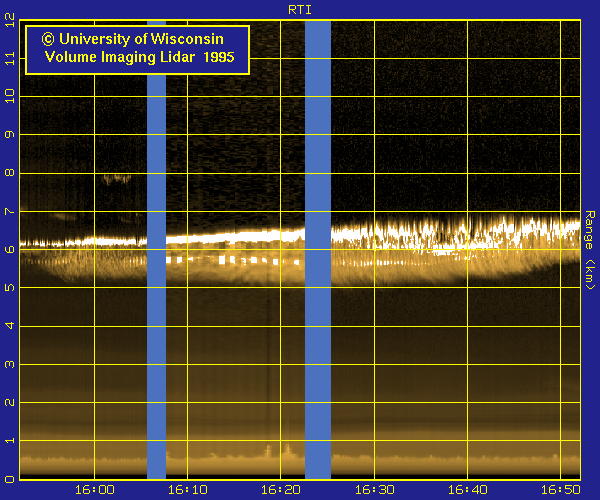This screenshot has height=500, width=600.
Task: Click the 9 km range tick label
Action: pyautogui.click(x=10, y=134)
